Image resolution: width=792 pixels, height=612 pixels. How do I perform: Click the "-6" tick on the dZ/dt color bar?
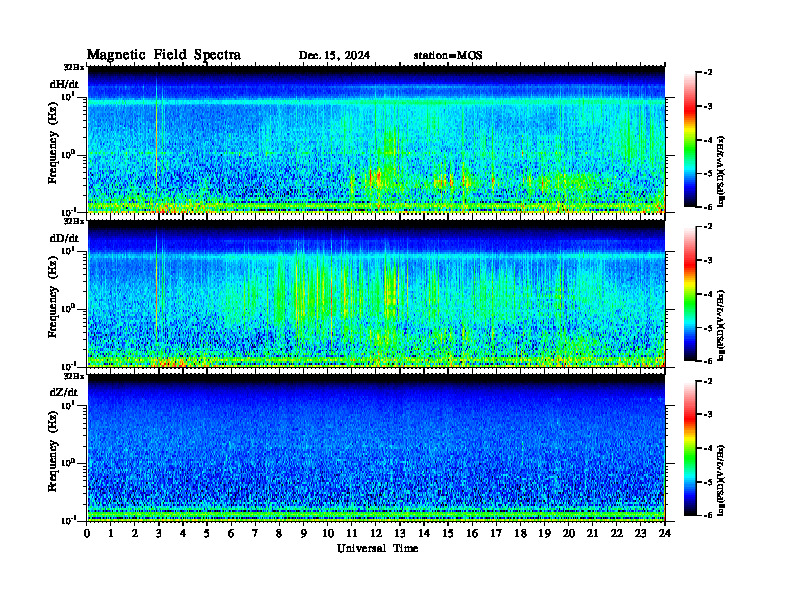708,515
